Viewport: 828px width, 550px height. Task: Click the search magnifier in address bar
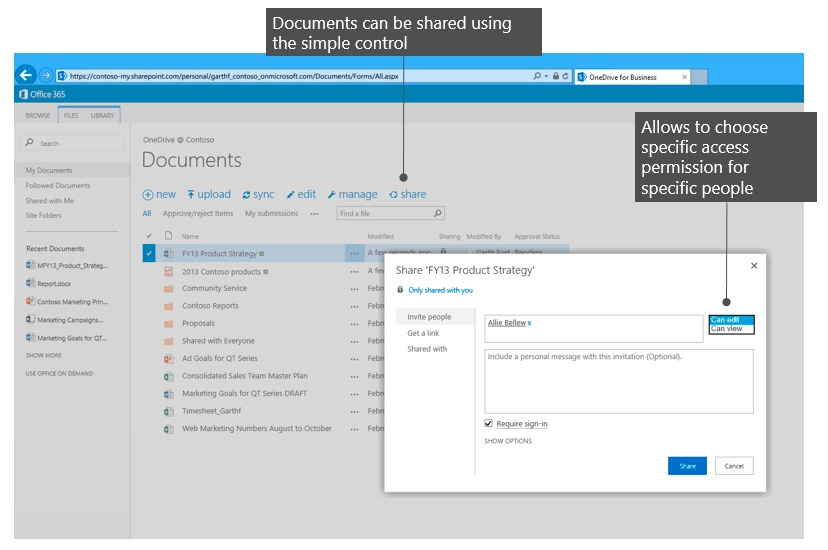537,76
